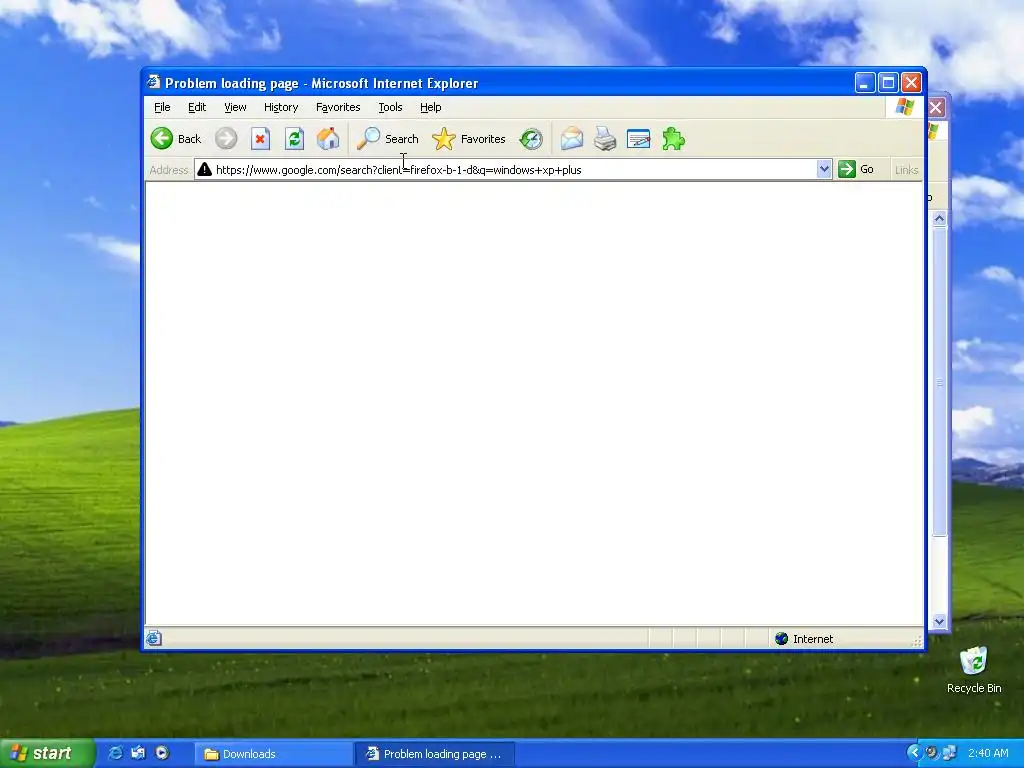Go back with the green Back arrow
1024x768 pixels.
(x=176, y=138)
